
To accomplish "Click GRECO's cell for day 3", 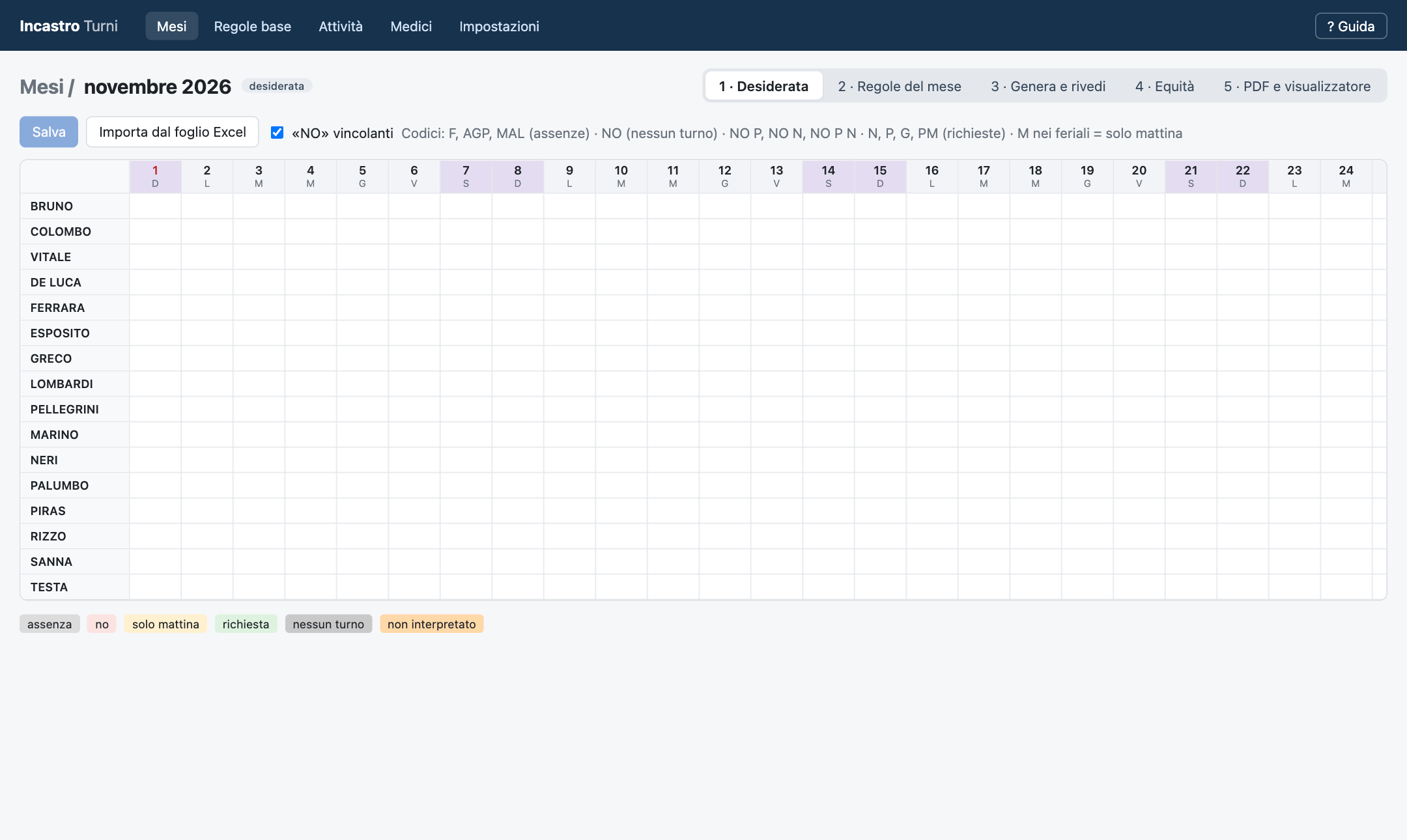I will 259,358.
